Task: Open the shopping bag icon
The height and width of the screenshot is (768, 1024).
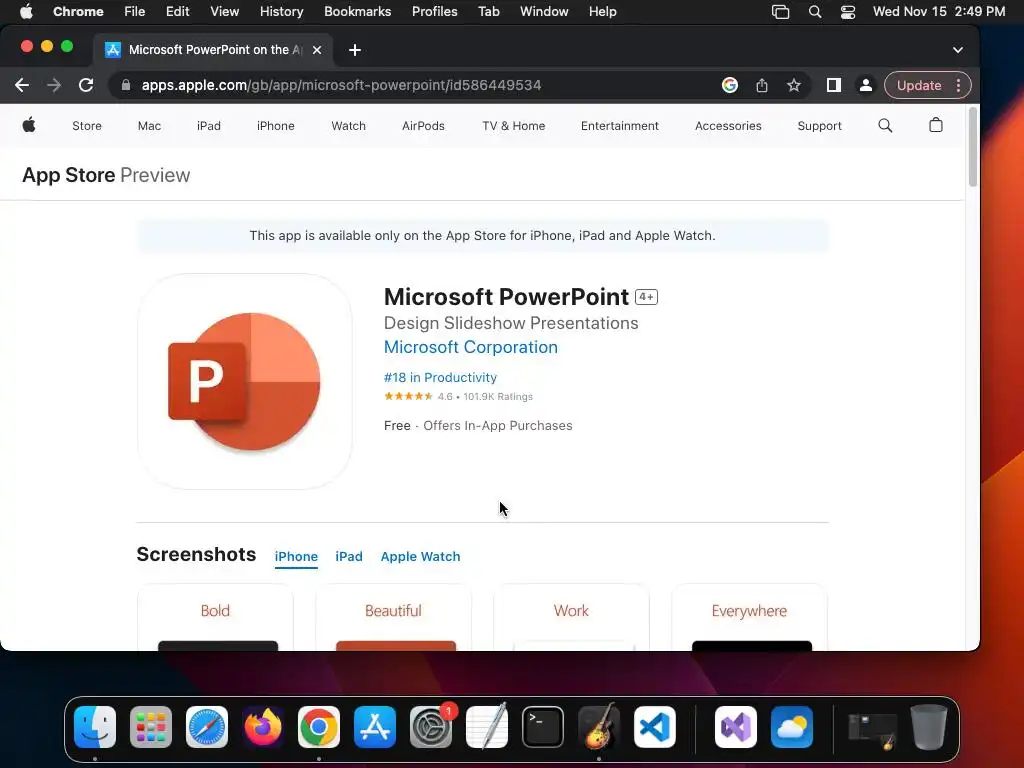Action: (x=936, y=125)
